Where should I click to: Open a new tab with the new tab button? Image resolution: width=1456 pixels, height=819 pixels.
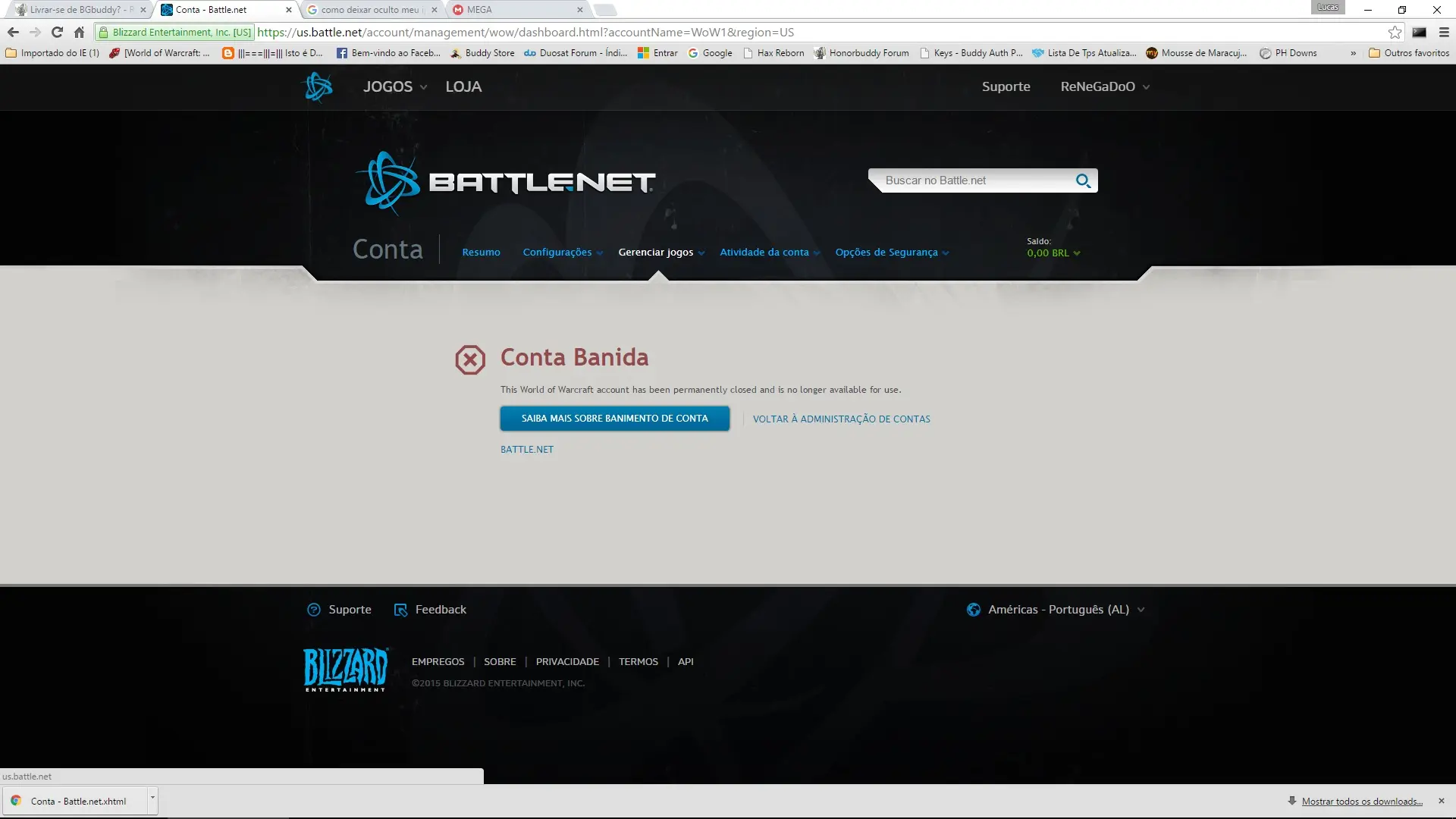click(x=604, y=10)
